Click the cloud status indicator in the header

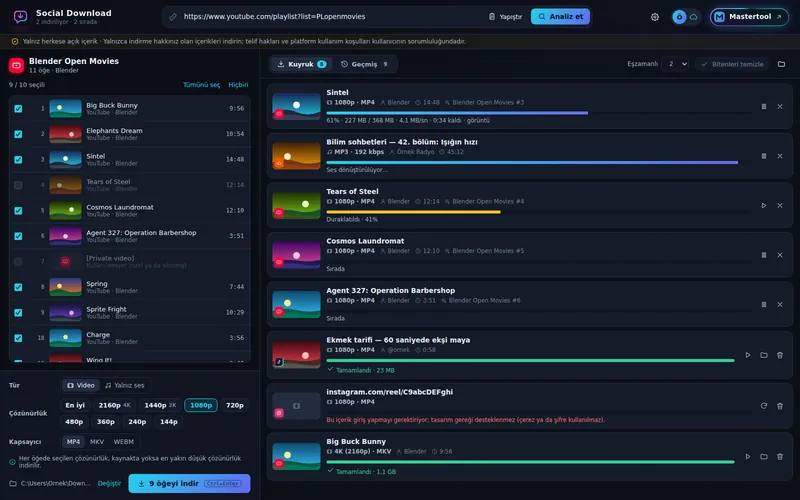point(693,17)
